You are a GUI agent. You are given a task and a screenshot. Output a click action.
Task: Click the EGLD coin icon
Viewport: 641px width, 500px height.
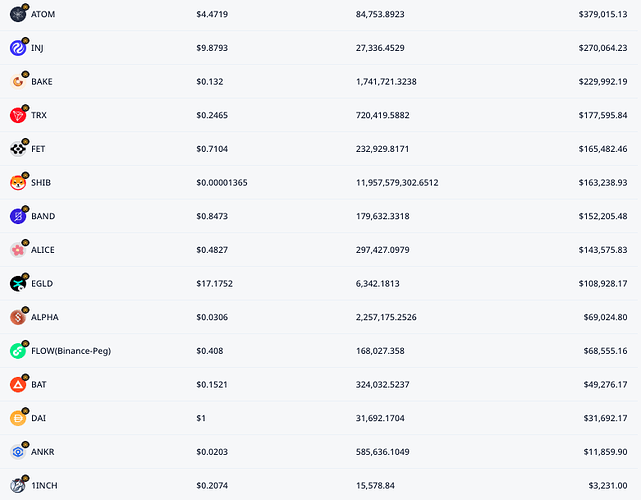tap(18, 284)
